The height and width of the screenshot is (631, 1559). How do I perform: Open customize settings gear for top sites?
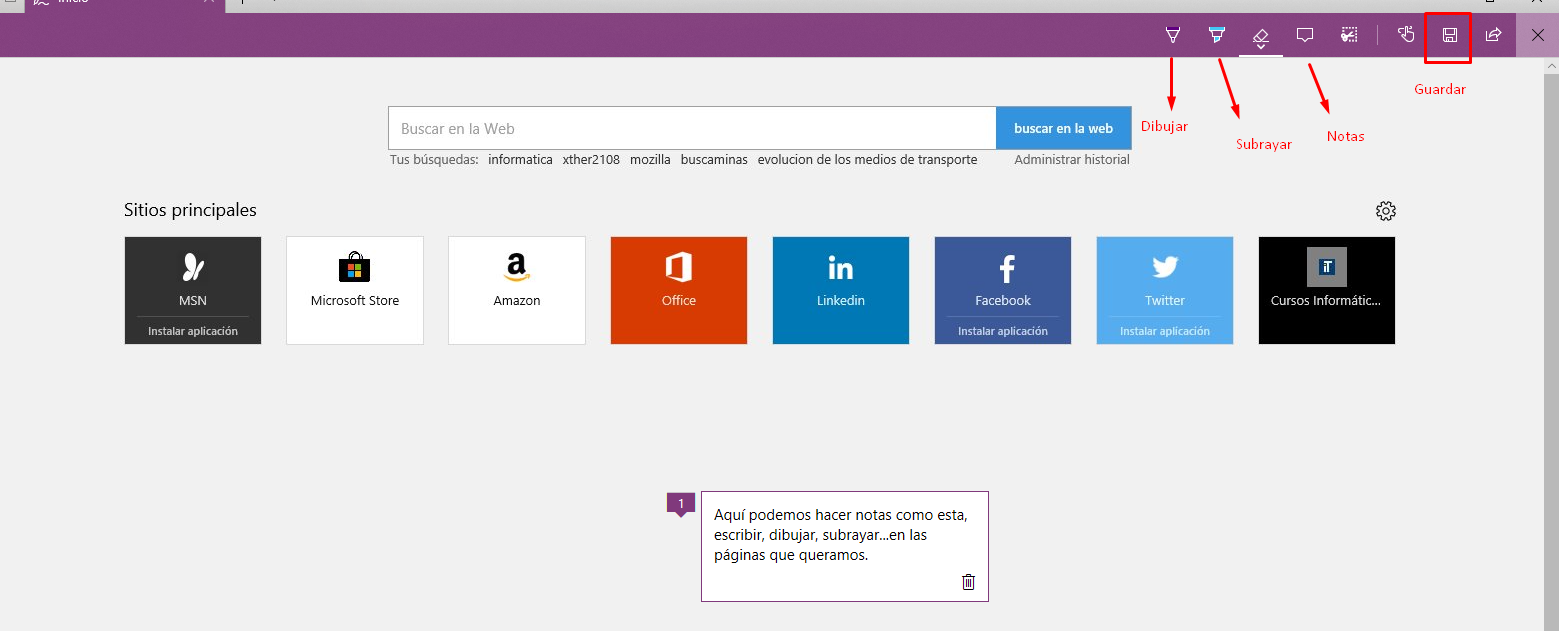[x=1386, y=211]
